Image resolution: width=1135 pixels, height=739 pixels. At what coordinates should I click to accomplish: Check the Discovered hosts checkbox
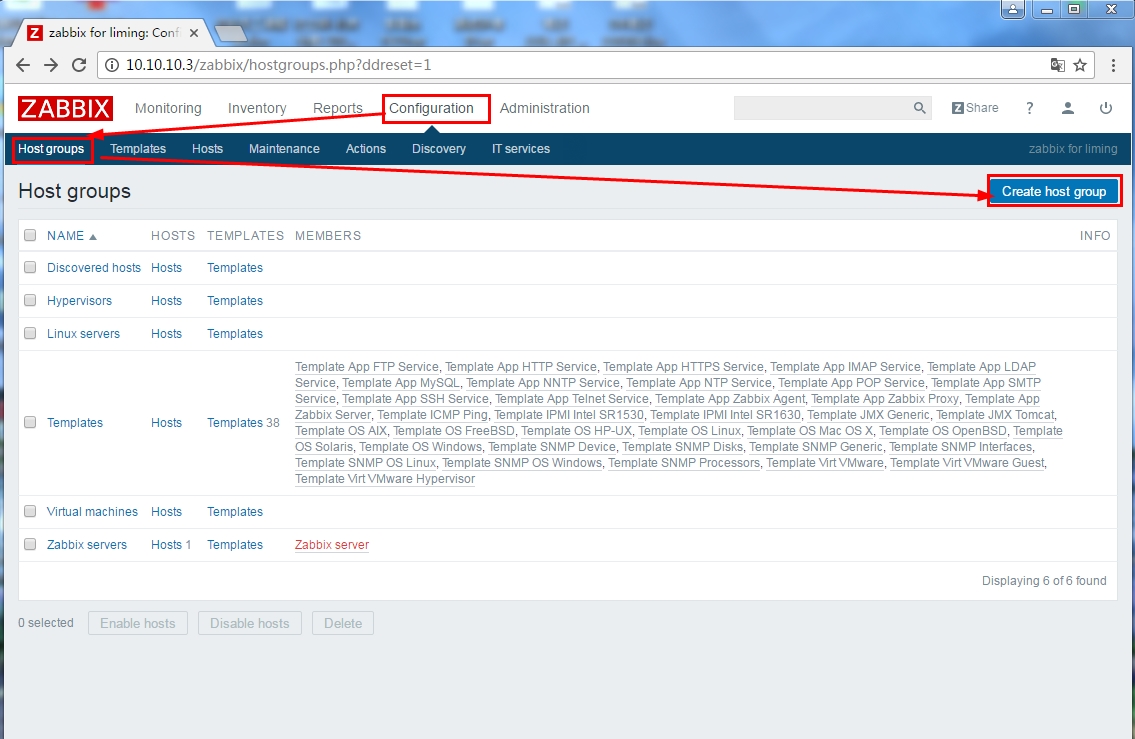coord(30,267)
